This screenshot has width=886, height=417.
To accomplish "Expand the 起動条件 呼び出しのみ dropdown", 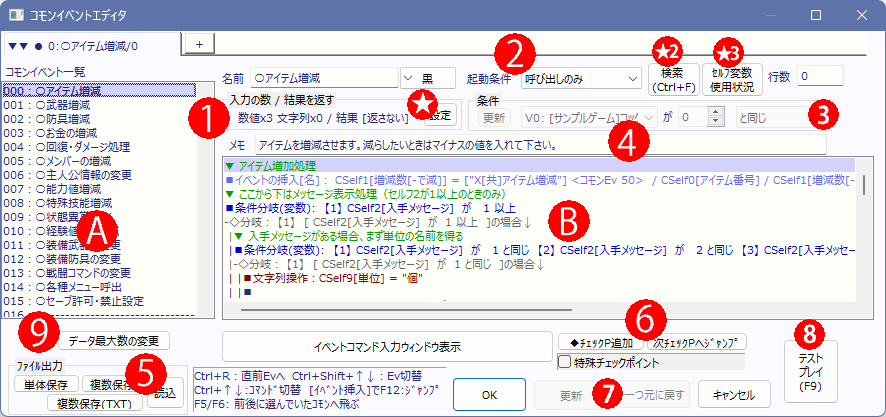I will 581,79.
